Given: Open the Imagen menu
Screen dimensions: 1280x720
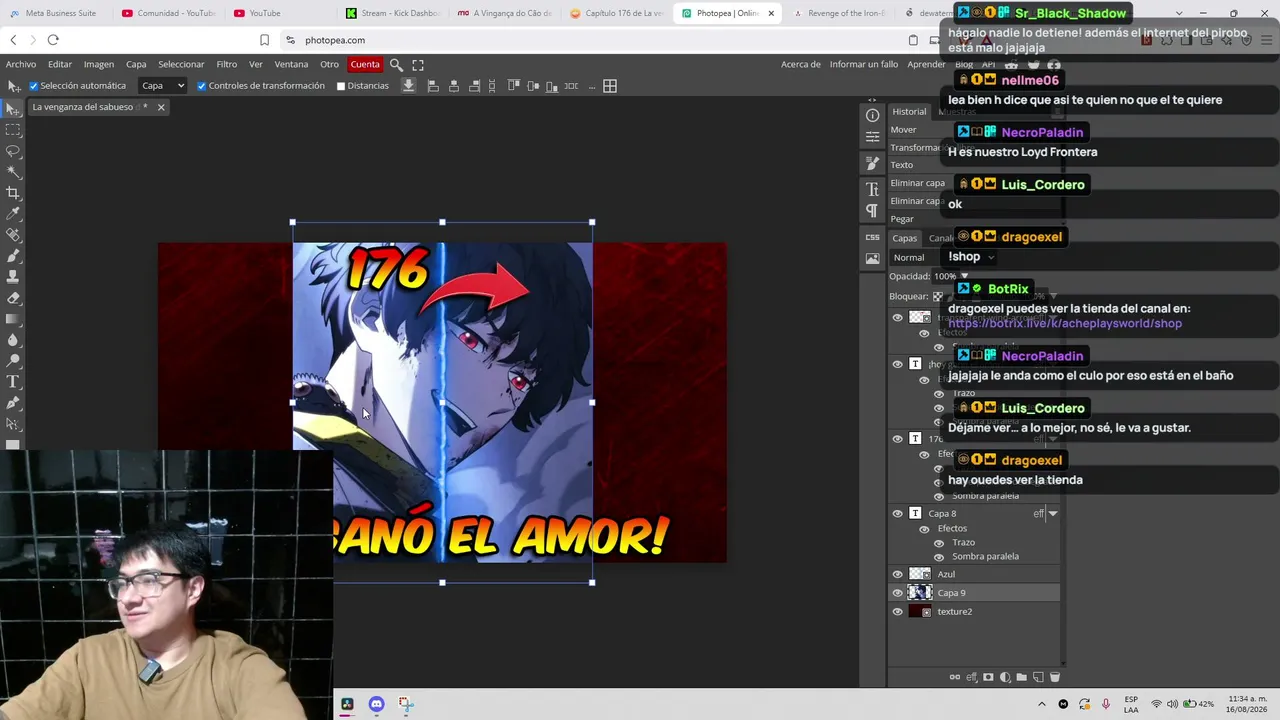Looking at the screenshot, I should [x=99, y=64].
